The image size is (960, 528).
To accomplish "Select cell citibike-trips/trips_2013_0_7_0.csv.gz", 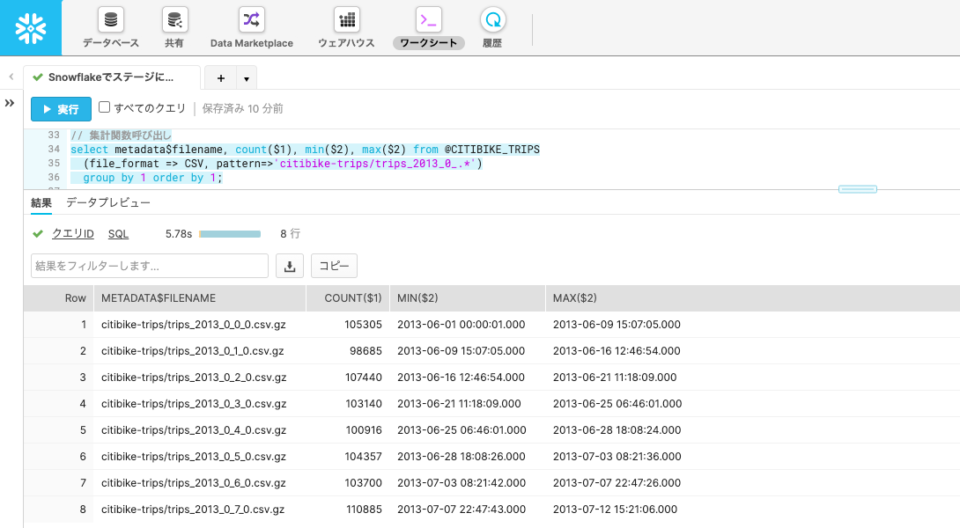I will [x=193, y=509].
